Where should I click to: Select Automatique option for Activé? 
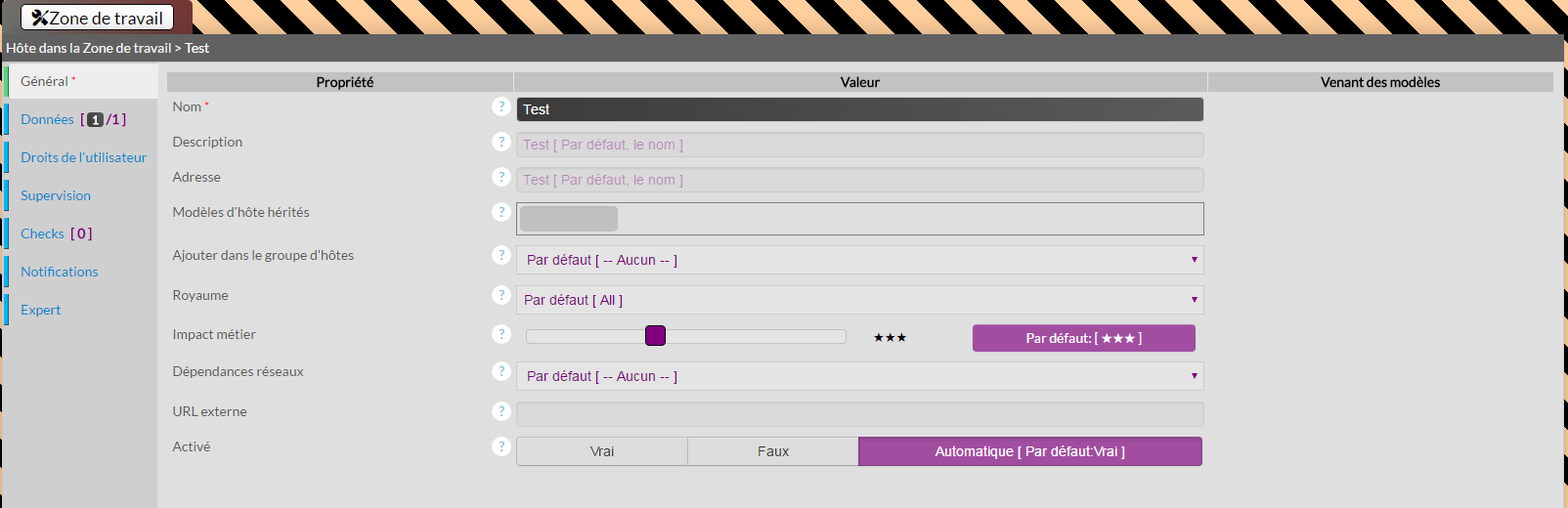pos(1029,451)
